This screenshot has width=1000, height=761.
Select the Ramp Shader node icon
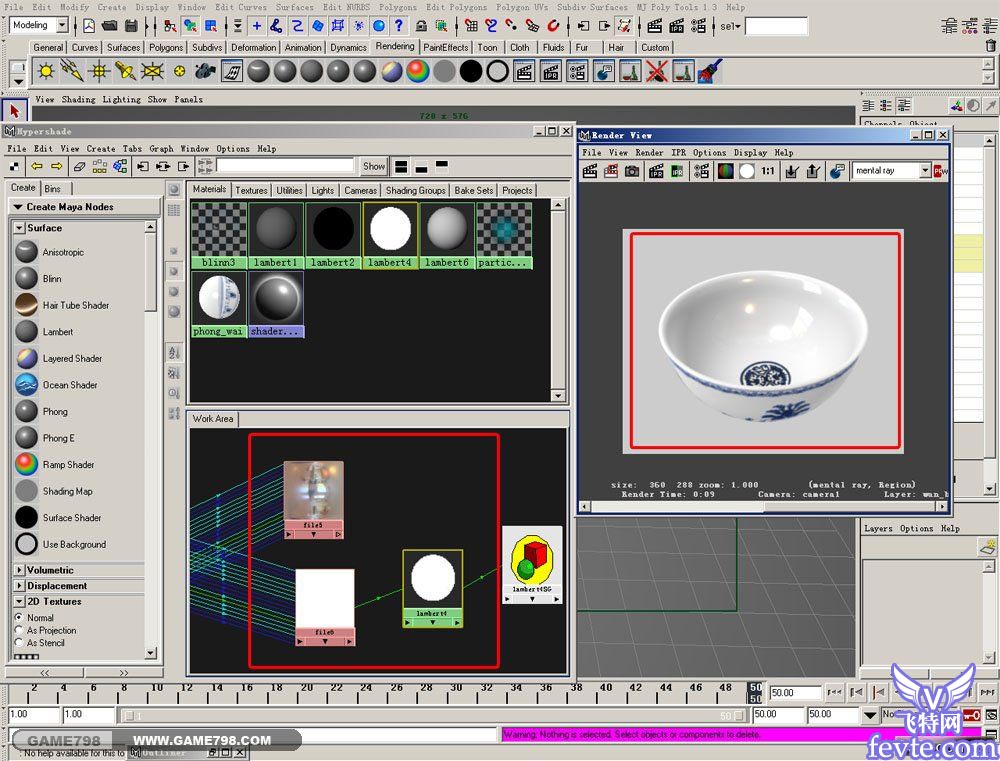[26, 465]
